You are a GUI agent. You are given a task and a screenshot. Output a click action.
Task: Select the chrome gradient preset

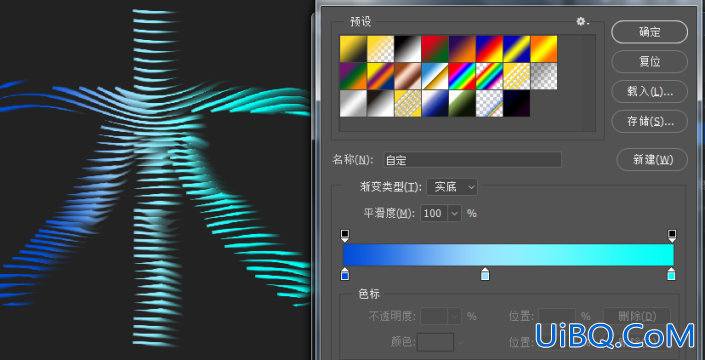pos(435,76)
